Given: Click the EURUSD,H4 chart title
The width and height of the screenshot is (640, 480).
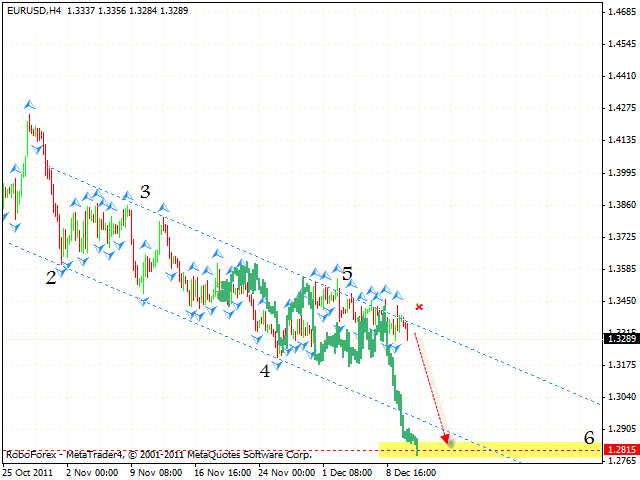Looking at the screenshot, I should pyautogui.click(x=32, y=10).
